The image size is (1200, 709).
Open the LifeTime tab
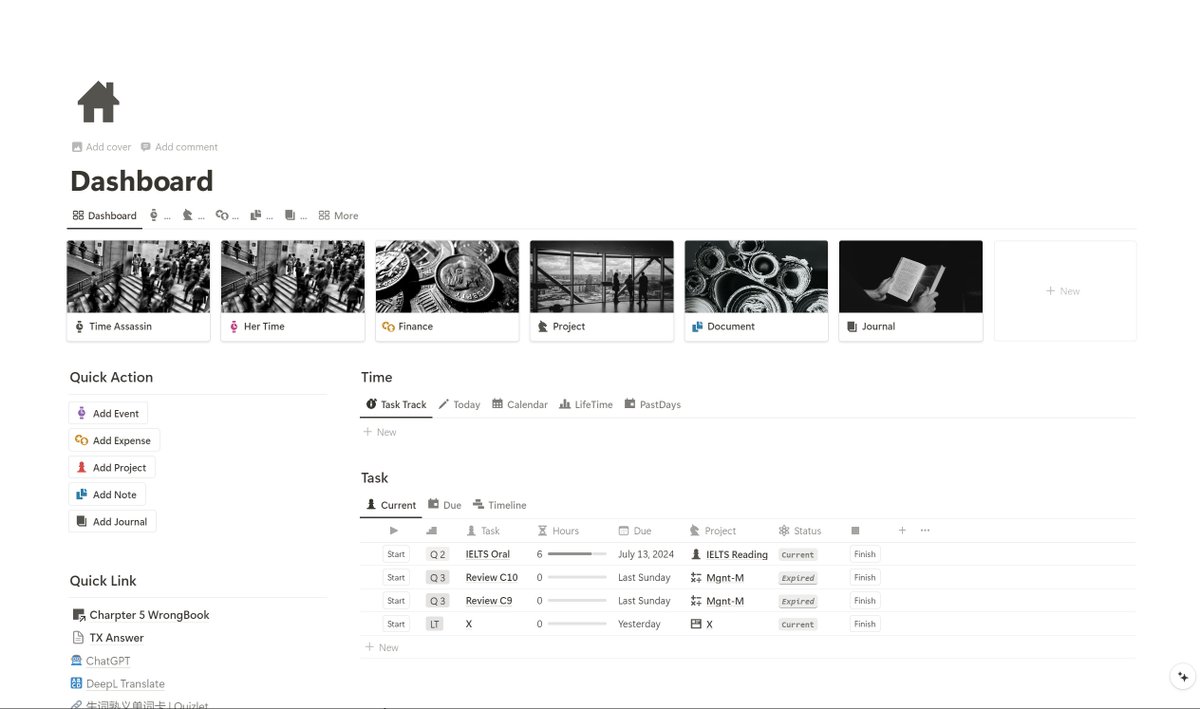pos(586,404)
